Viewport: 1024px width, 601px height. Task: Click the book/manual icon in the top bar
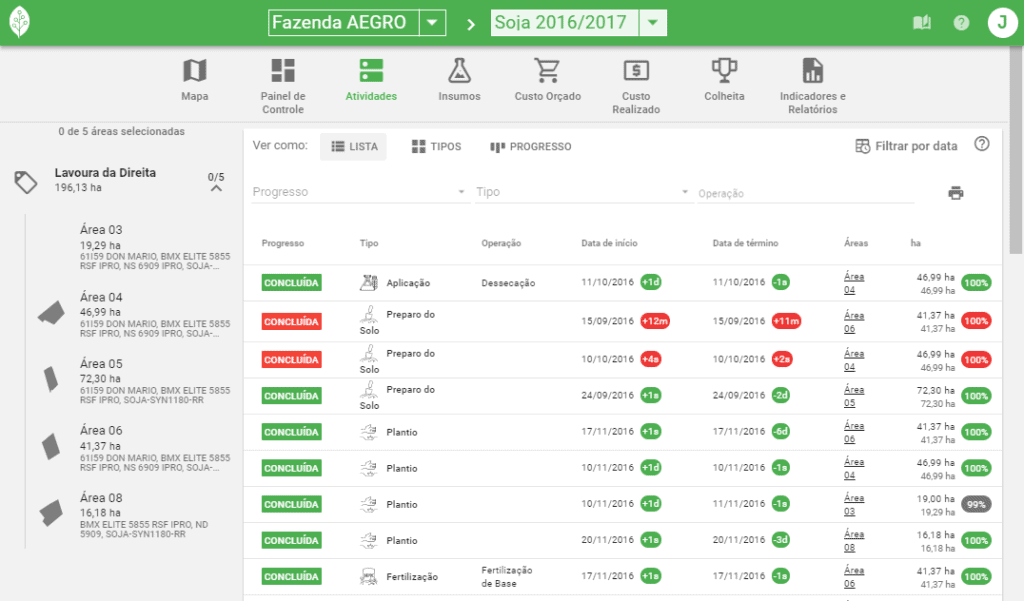(x=921, y=21)
